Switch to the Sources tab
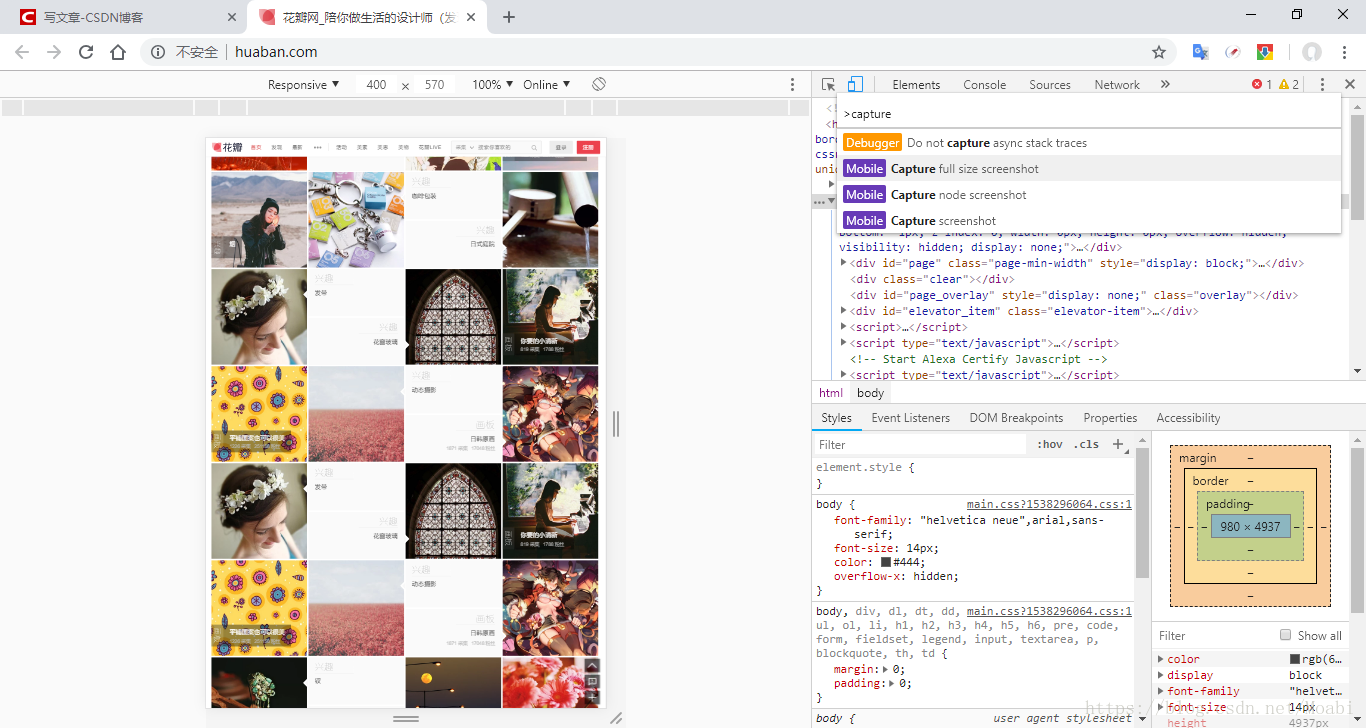This screenshot has height=728, width=1366. (x=1050, y=85)
